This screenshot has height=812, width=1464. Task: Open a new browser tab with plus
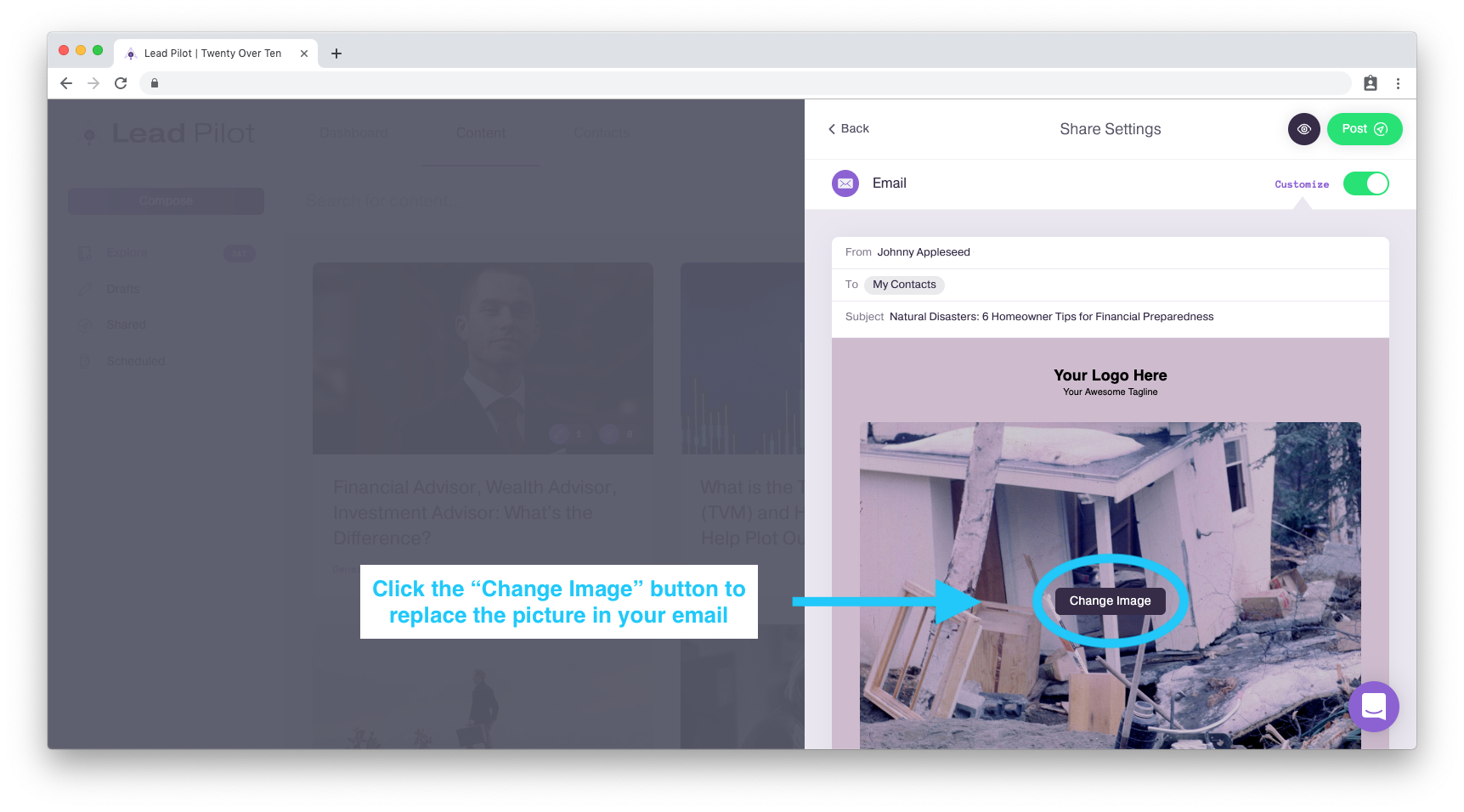[x=336, y=54]
